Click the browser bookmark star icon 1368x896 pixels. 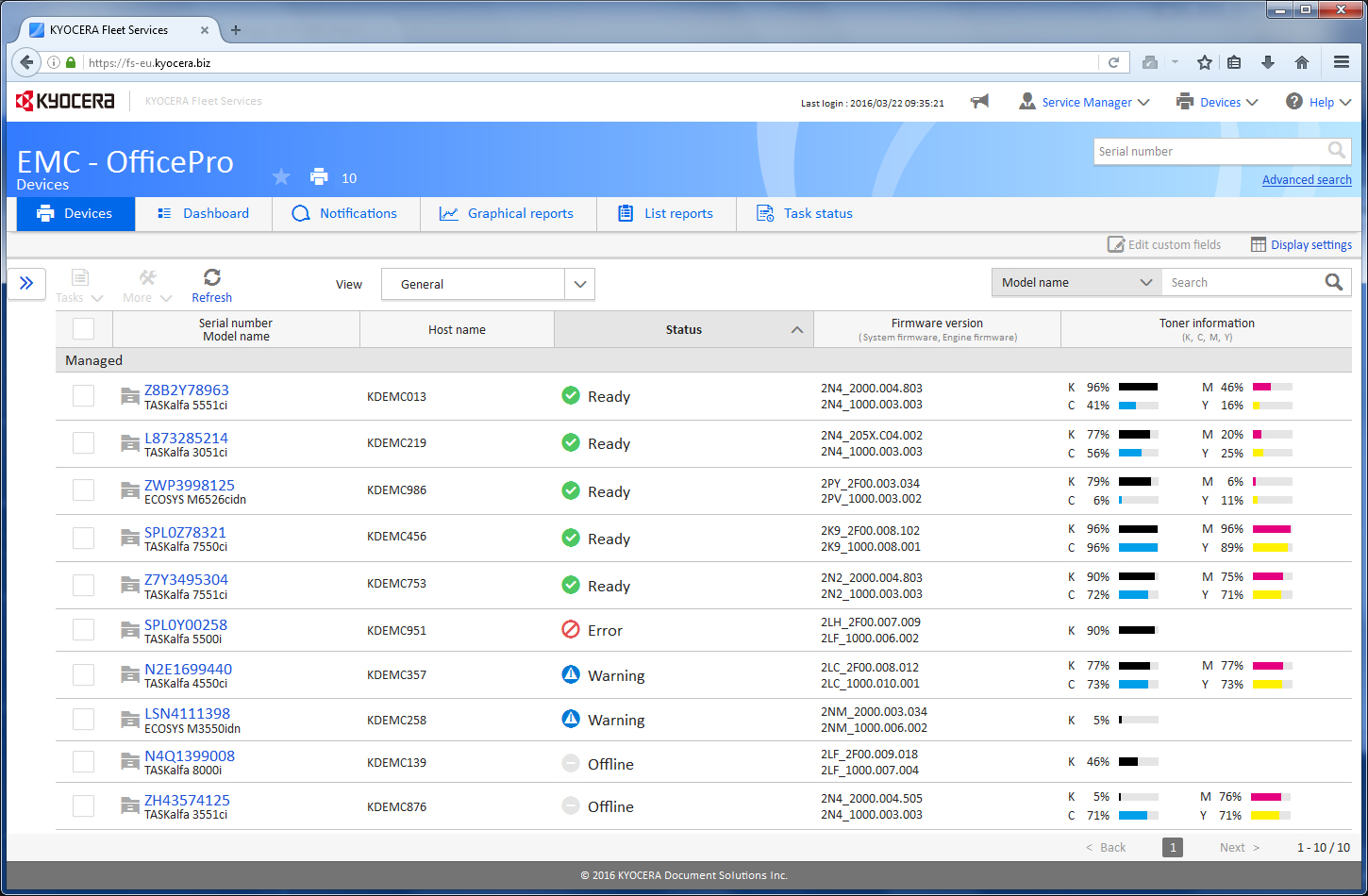[x=1204, y=62]
